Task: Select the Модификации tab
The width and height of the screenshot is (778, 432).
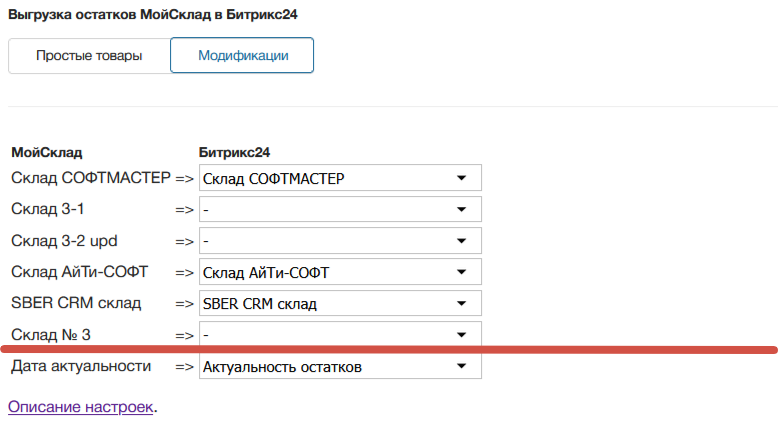Action: click(x=242, y=56)
